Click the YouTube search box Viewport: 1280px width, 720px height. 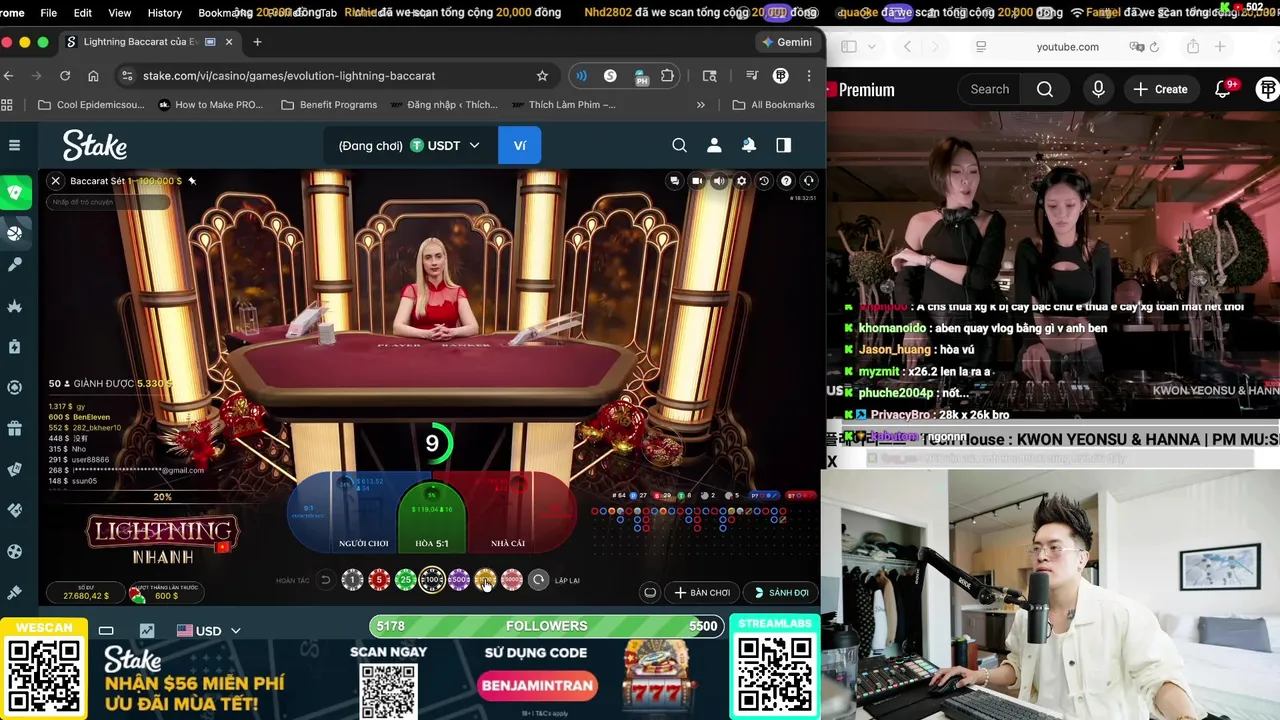point(990,89)
